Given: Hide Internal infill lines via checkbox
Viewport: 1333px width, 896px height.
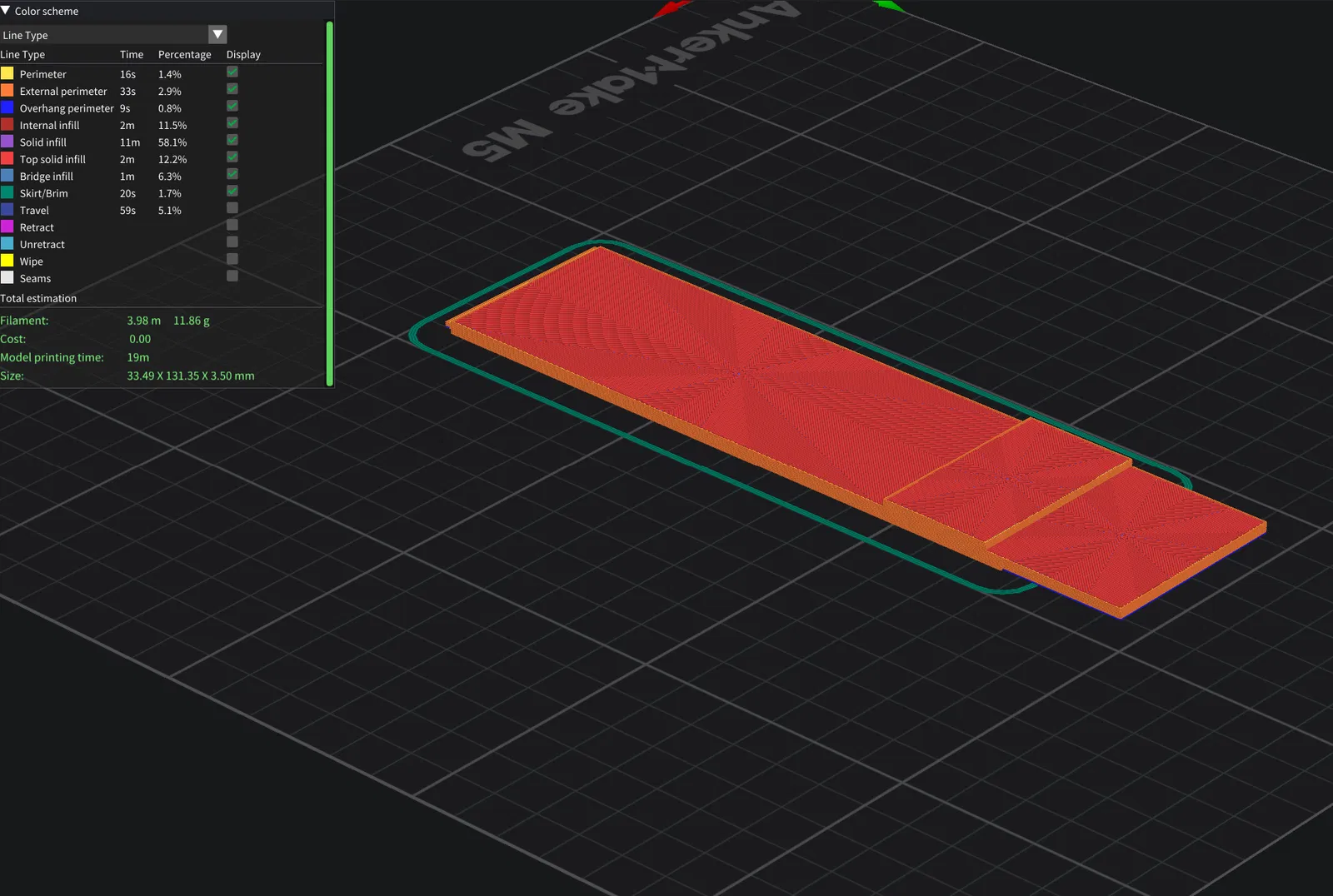Looking at the screenshot, I should (x=232, y=123).
